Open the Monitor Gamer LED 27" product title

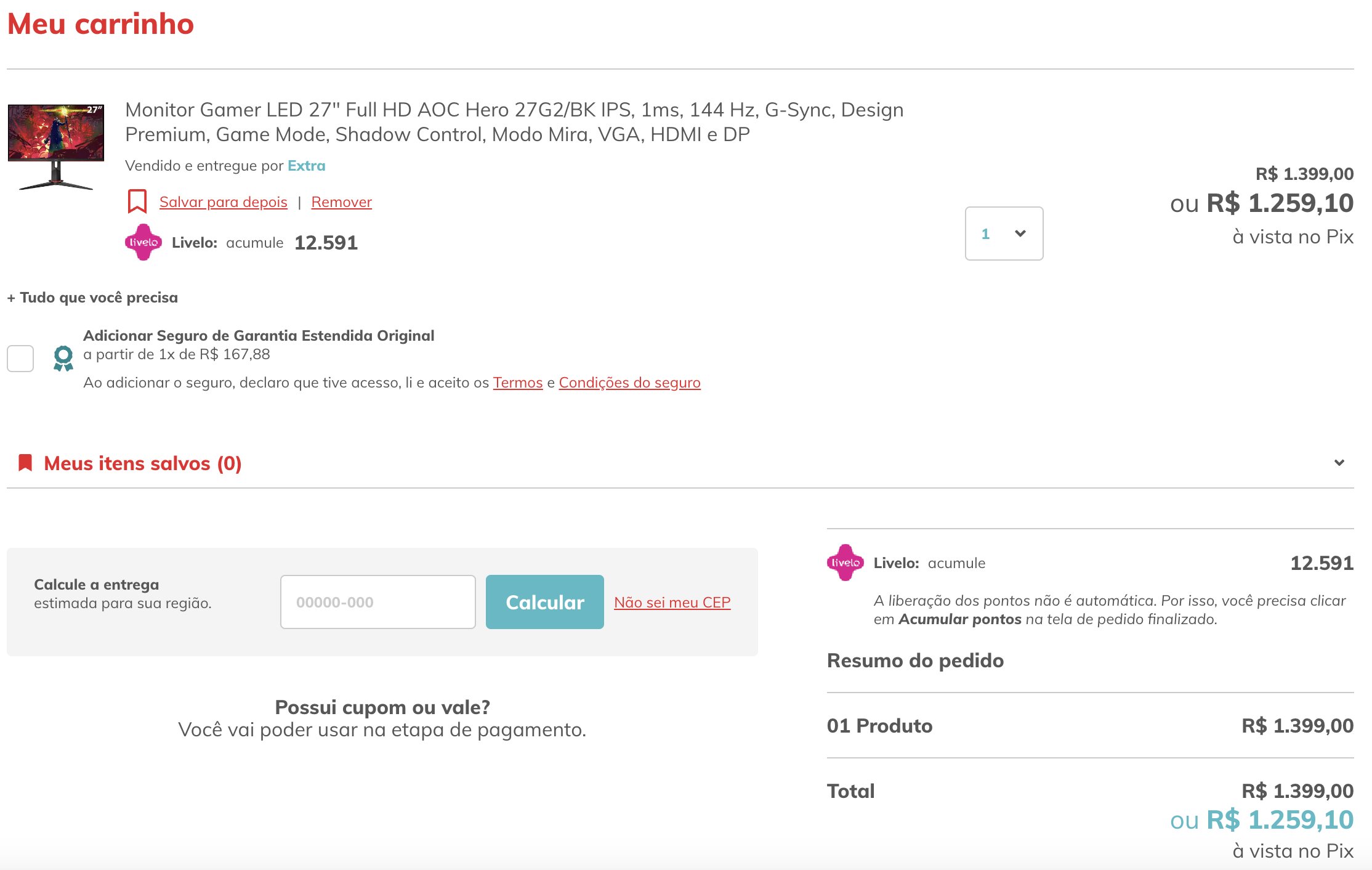click(514, 122)
